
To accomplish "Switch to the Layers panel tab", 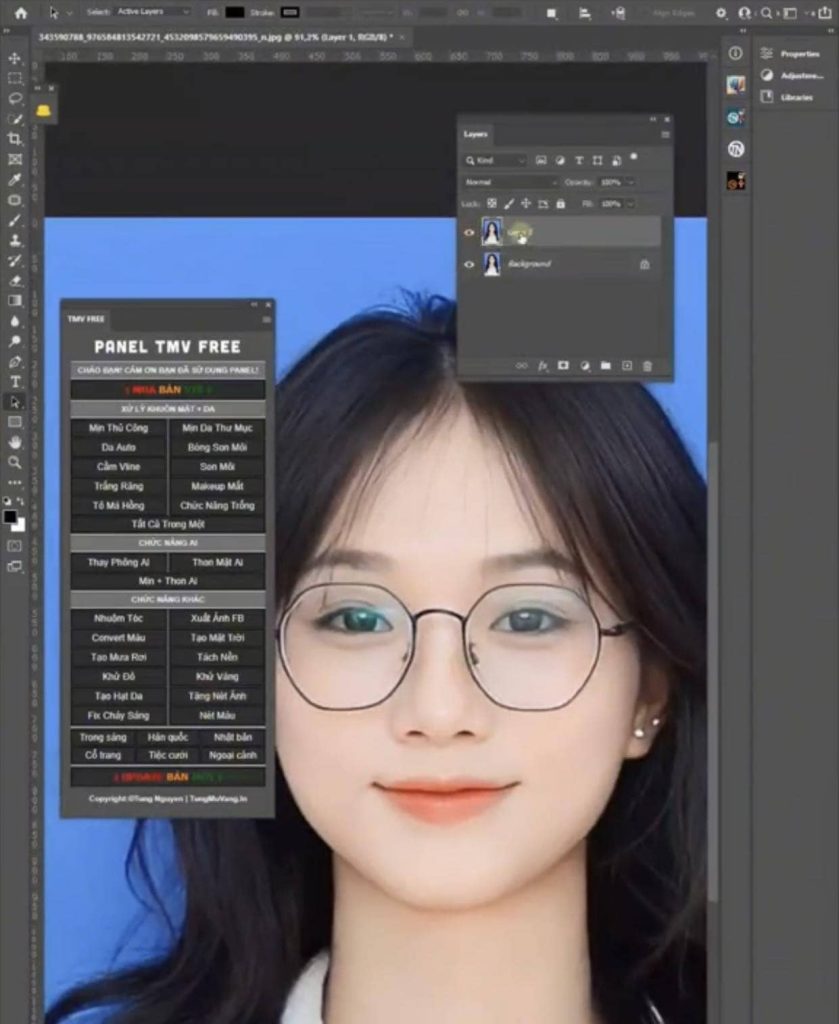I will (476, 134).
